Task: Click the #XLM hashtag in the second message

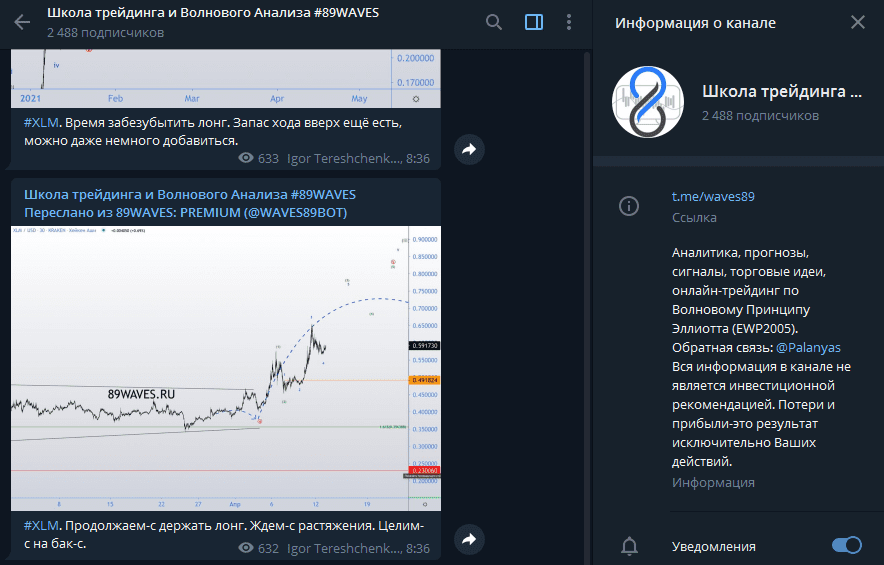Action: [41, 526]
